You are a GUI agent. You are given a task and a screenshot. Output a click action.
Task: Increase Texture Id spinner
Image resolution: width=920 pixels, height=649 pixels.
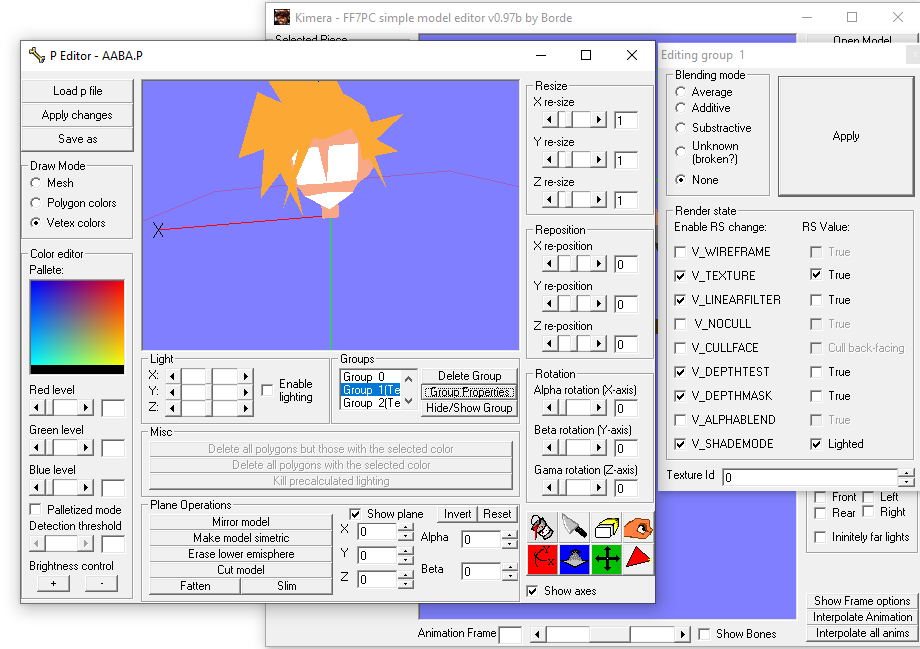point(907,473)
